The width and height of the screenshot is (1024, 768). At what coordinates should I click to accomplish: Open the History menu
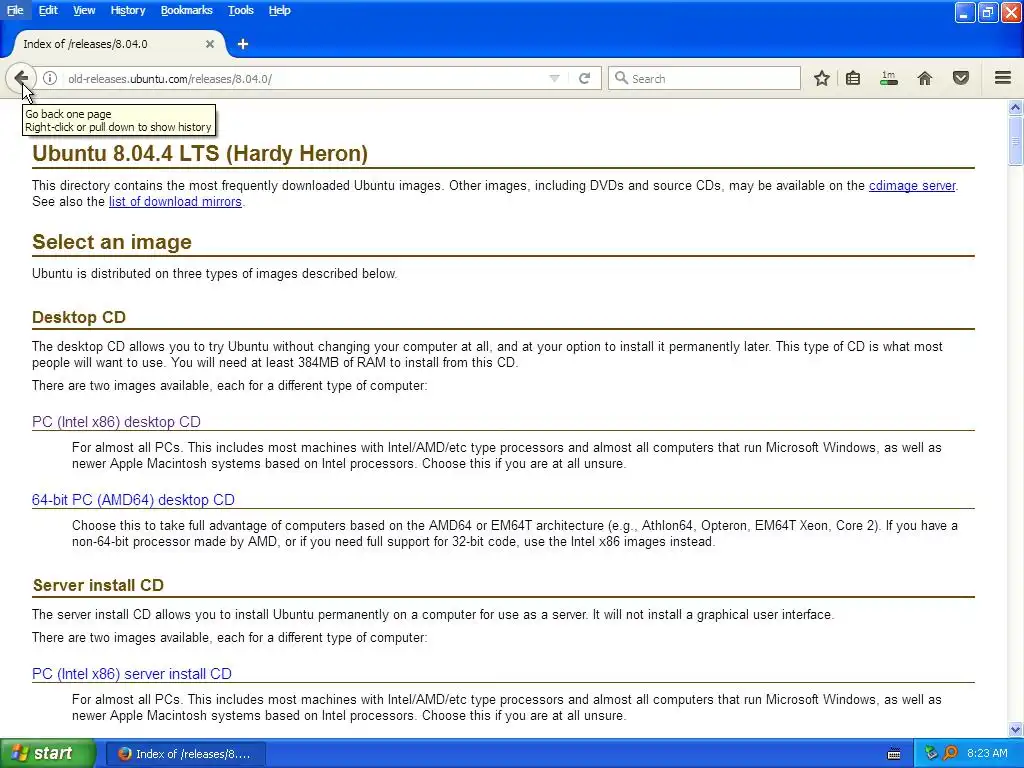tap(127, 10)
